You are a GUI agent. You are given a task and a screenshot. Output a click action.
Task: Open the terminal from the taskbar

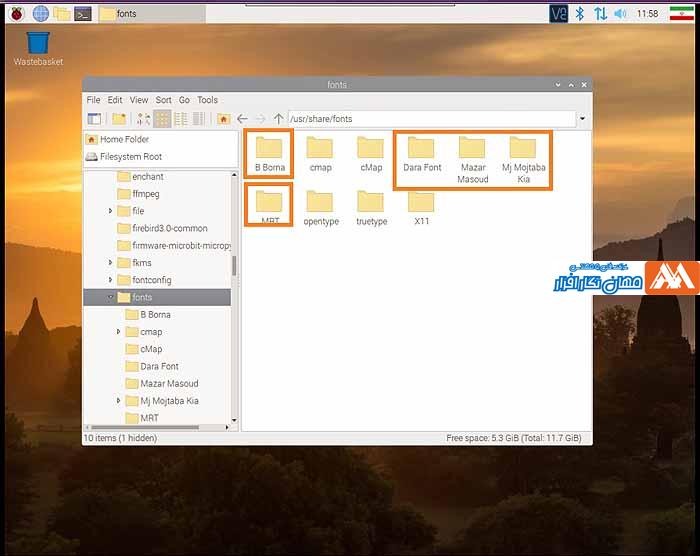coord(84,13)
